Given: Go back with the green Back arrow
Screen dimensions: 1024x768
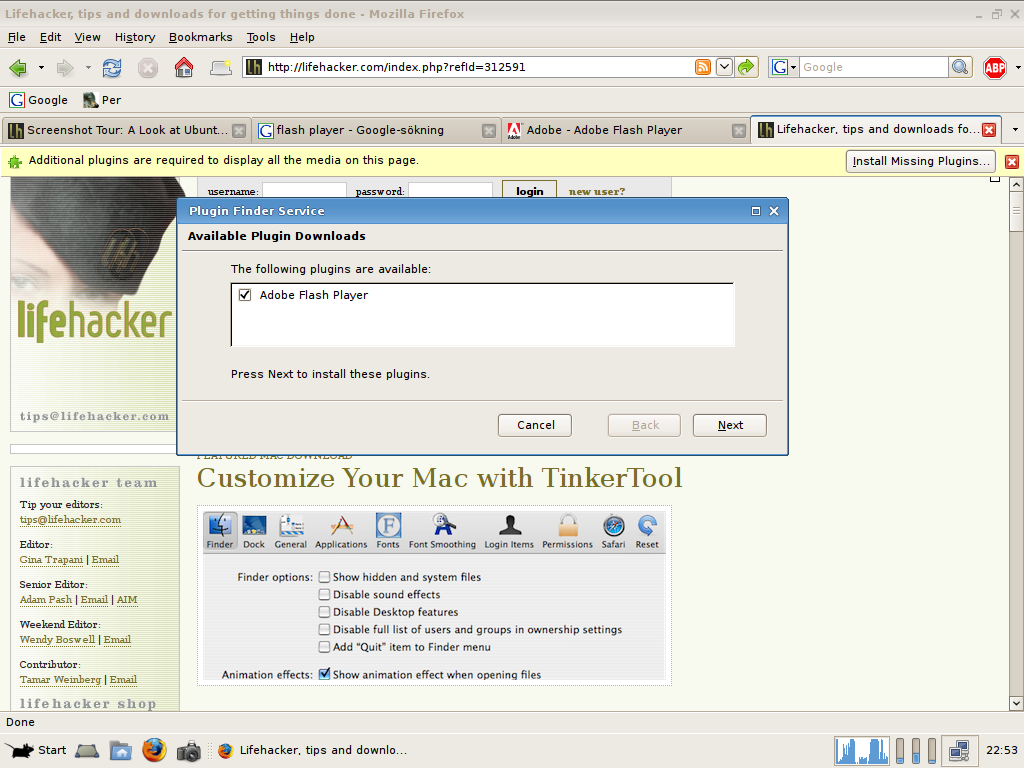Looking at the screenshot, I should tap(18, 67).
